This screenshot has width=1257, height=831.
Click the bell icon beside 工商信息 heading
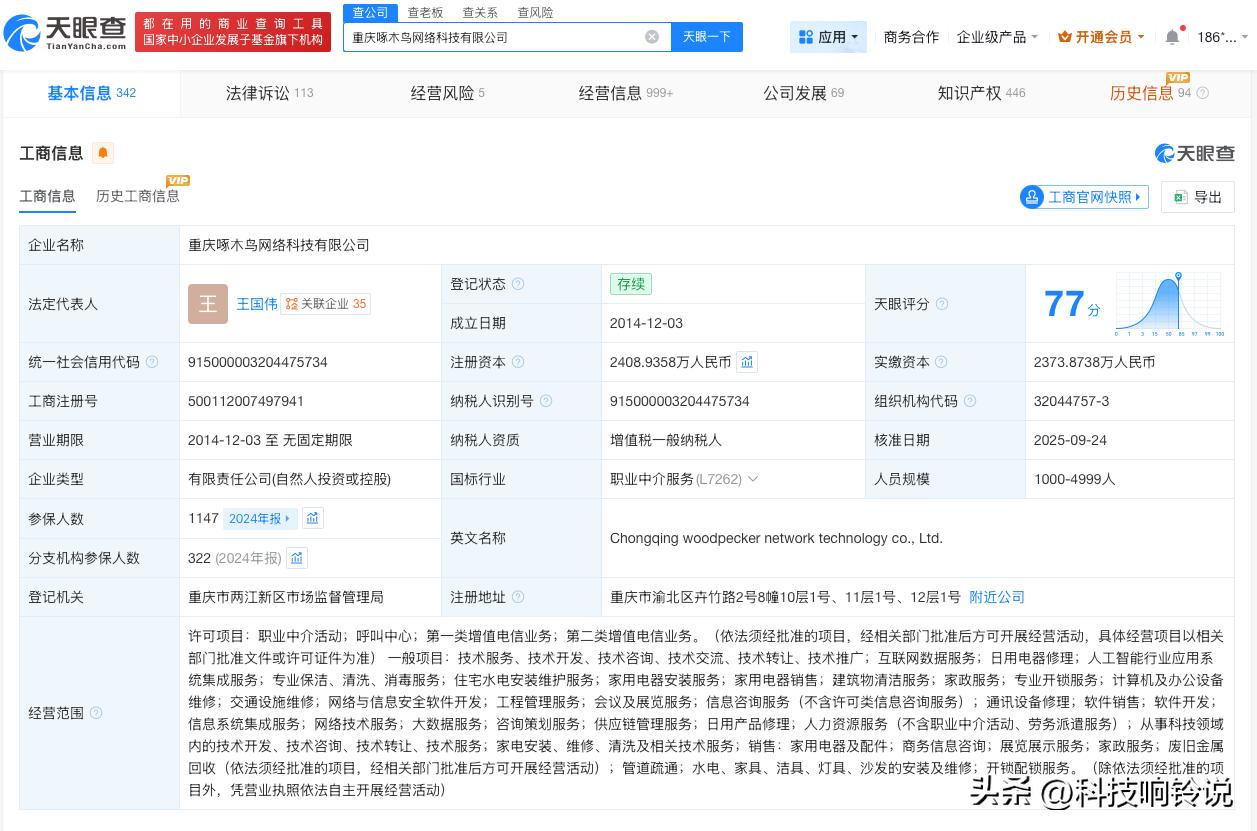click(103, 154)
